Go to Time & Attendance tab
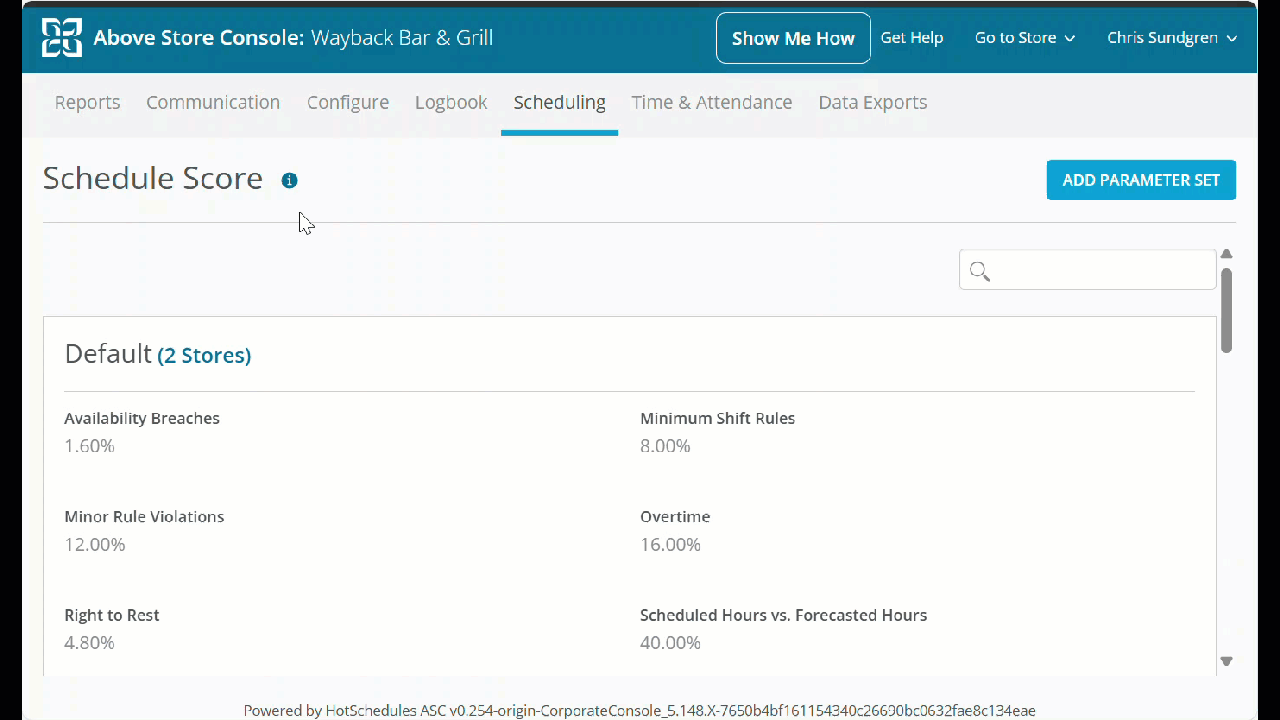Screen dimensions: 1280x720 [x=711, y=102]
